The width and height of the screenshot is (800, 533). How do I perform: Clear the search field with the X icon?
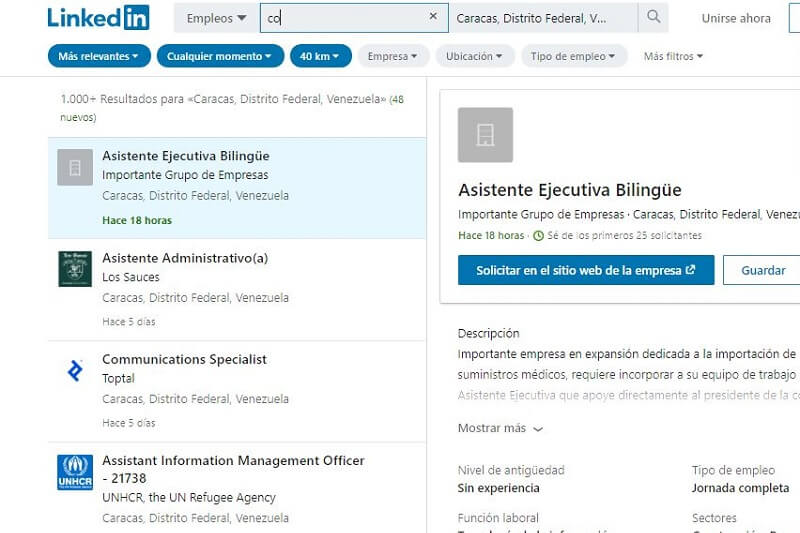(x=433, y=17)
